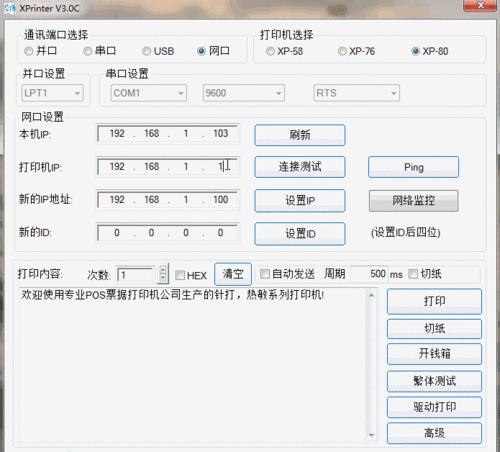Click the 周期 period 500 ms field
This screenshot has height=452, width=500.
[369, 274]
